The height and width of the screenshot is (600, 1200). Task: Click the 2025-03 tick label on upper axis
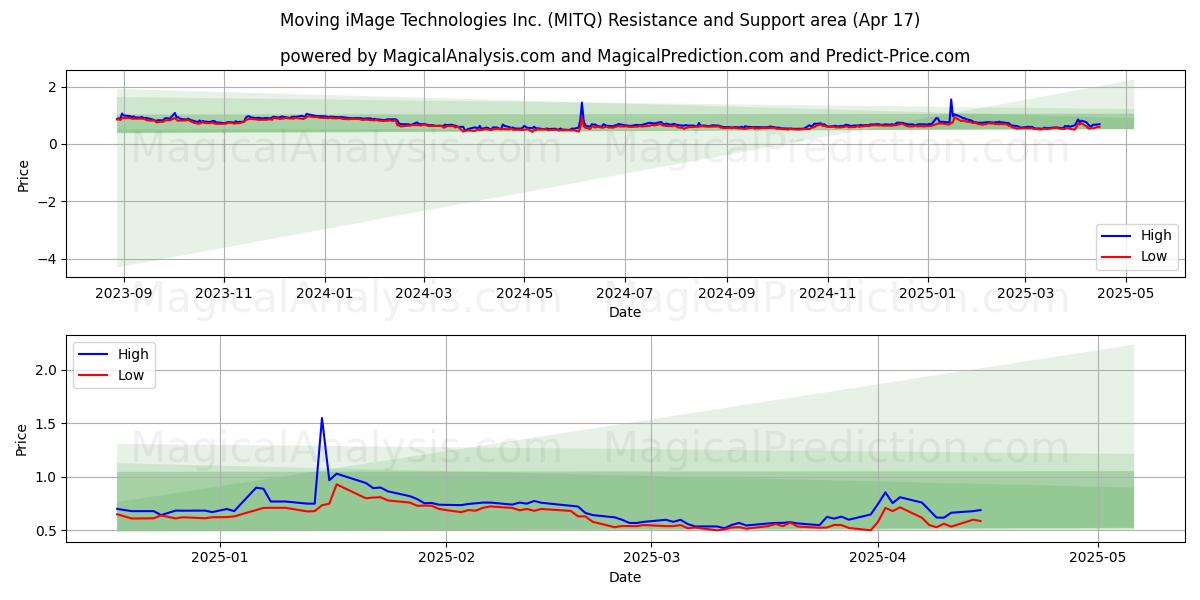[1024, 294]
